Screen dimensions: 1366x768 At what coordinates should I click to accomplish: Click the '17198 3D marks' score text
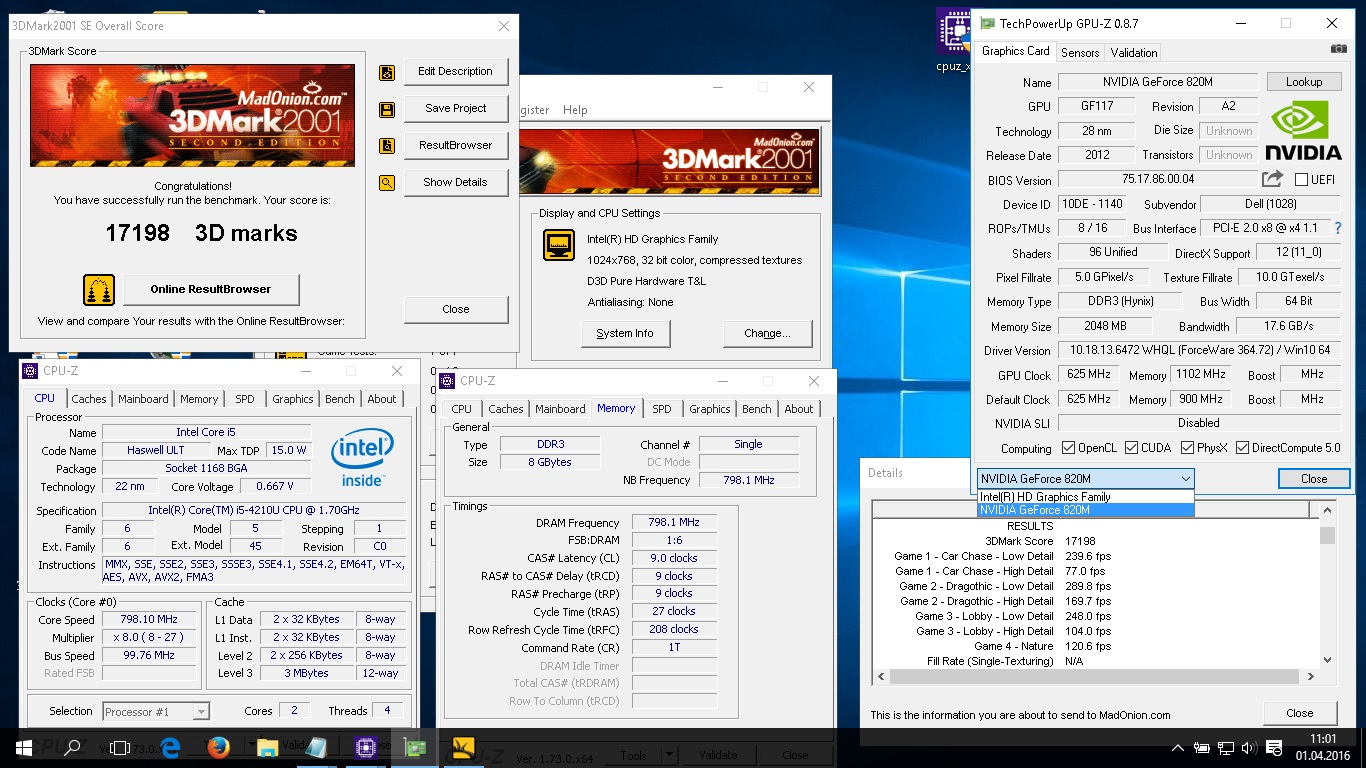click(x=201, y=234)
